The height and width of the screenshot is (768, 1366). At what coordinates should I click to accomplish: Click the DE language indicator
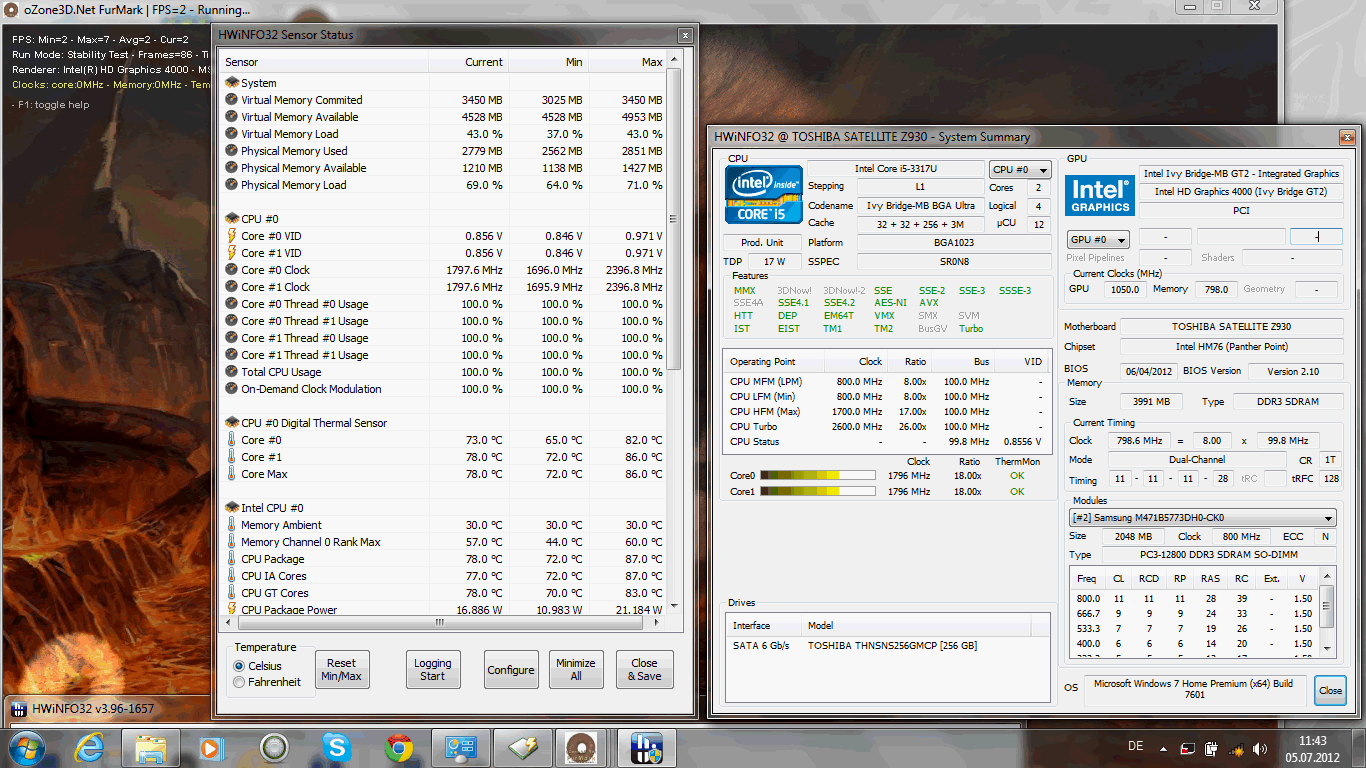(x=1135, y=746)
